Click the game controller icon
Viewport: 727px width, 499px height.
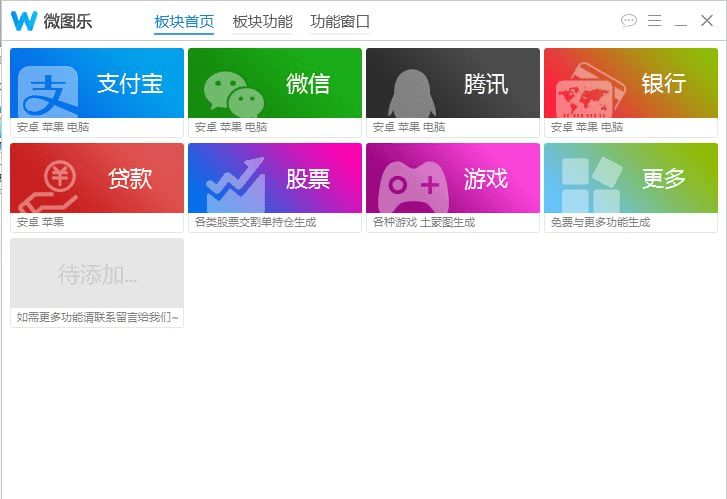[414, 186]
